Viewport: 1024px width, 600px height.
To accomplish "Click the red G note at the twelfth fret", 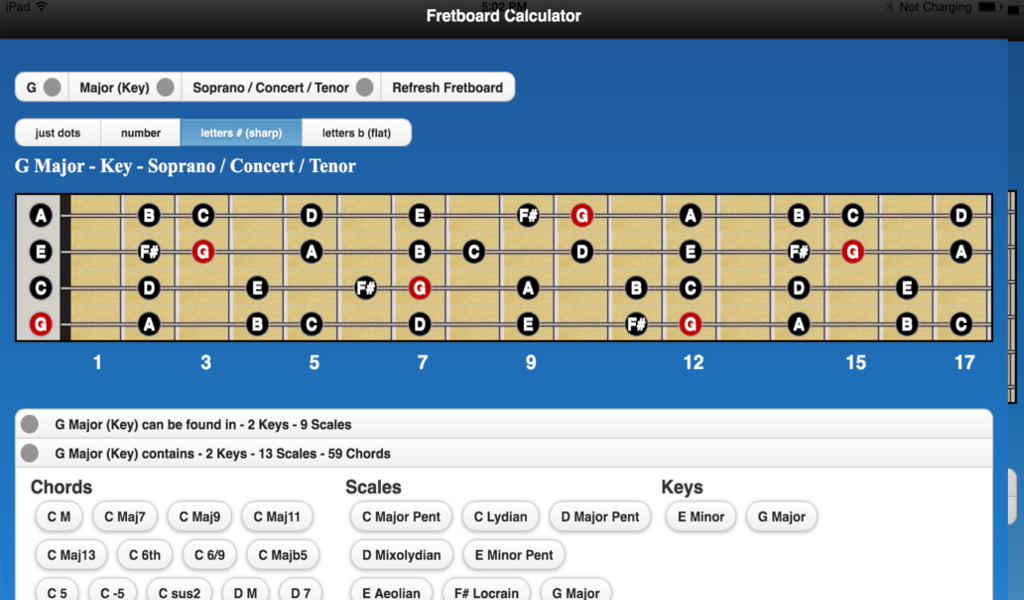I will pos(693,324).
